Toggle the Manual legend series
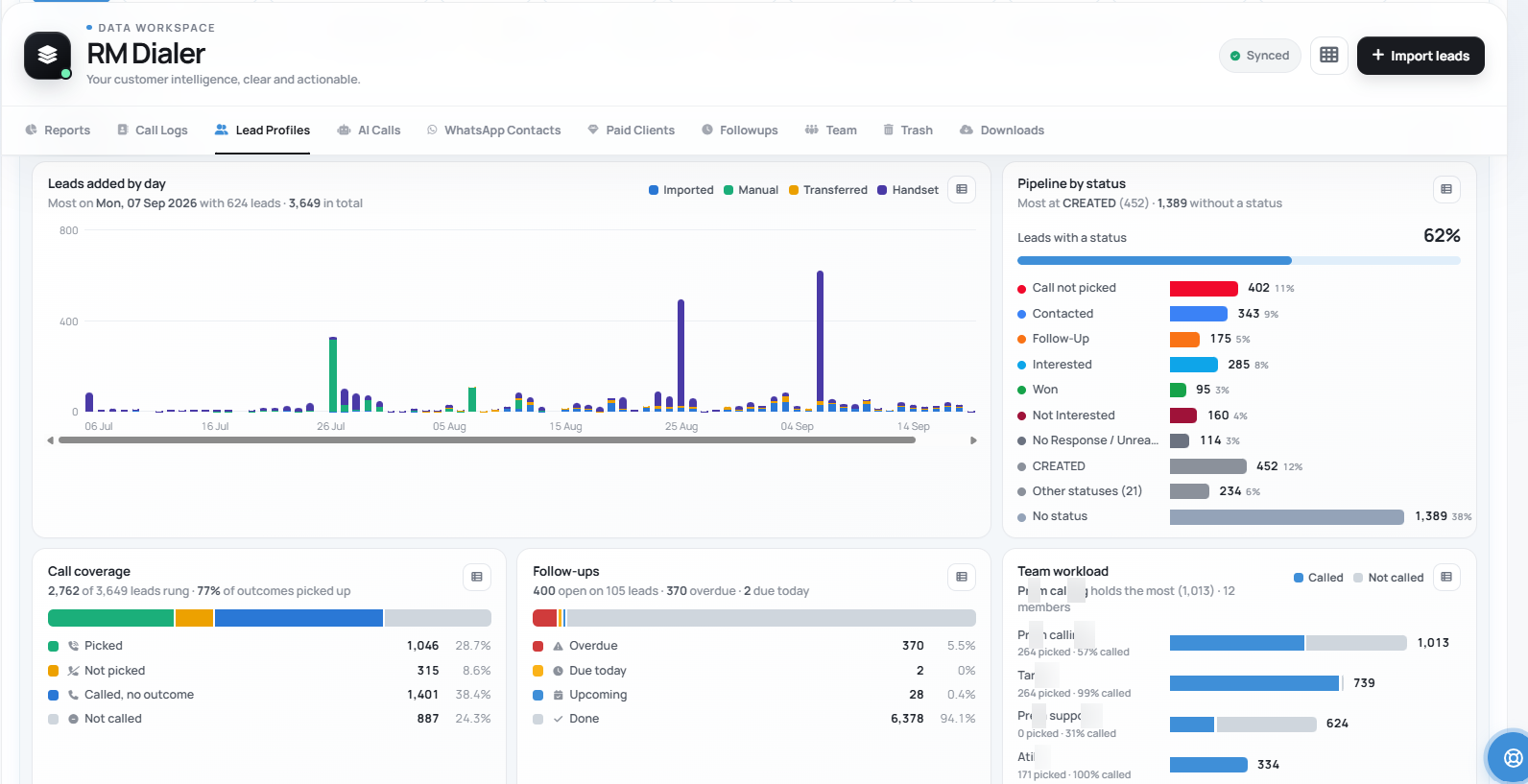This screenshot has width=1528, height=784. [x=751, y=190]
